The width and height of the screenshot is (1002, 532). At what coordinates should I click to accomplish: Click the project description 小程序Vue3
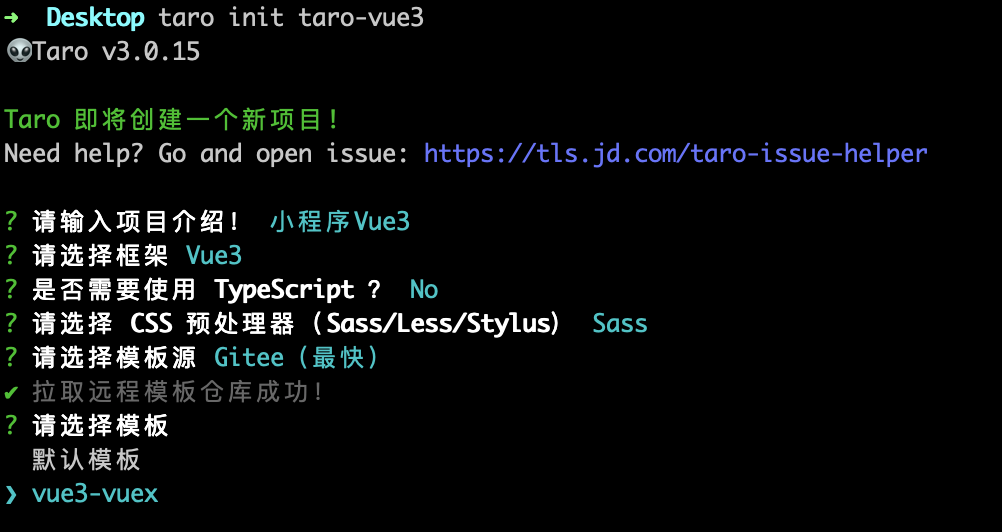[x=340, y=222]
